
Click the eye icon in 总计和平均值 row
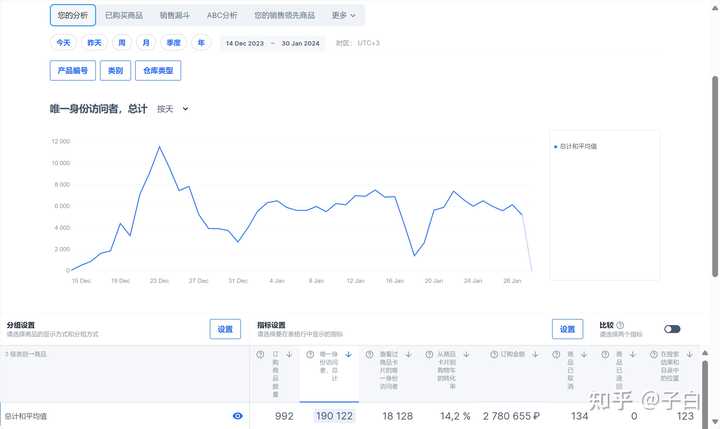click(238, 415)
